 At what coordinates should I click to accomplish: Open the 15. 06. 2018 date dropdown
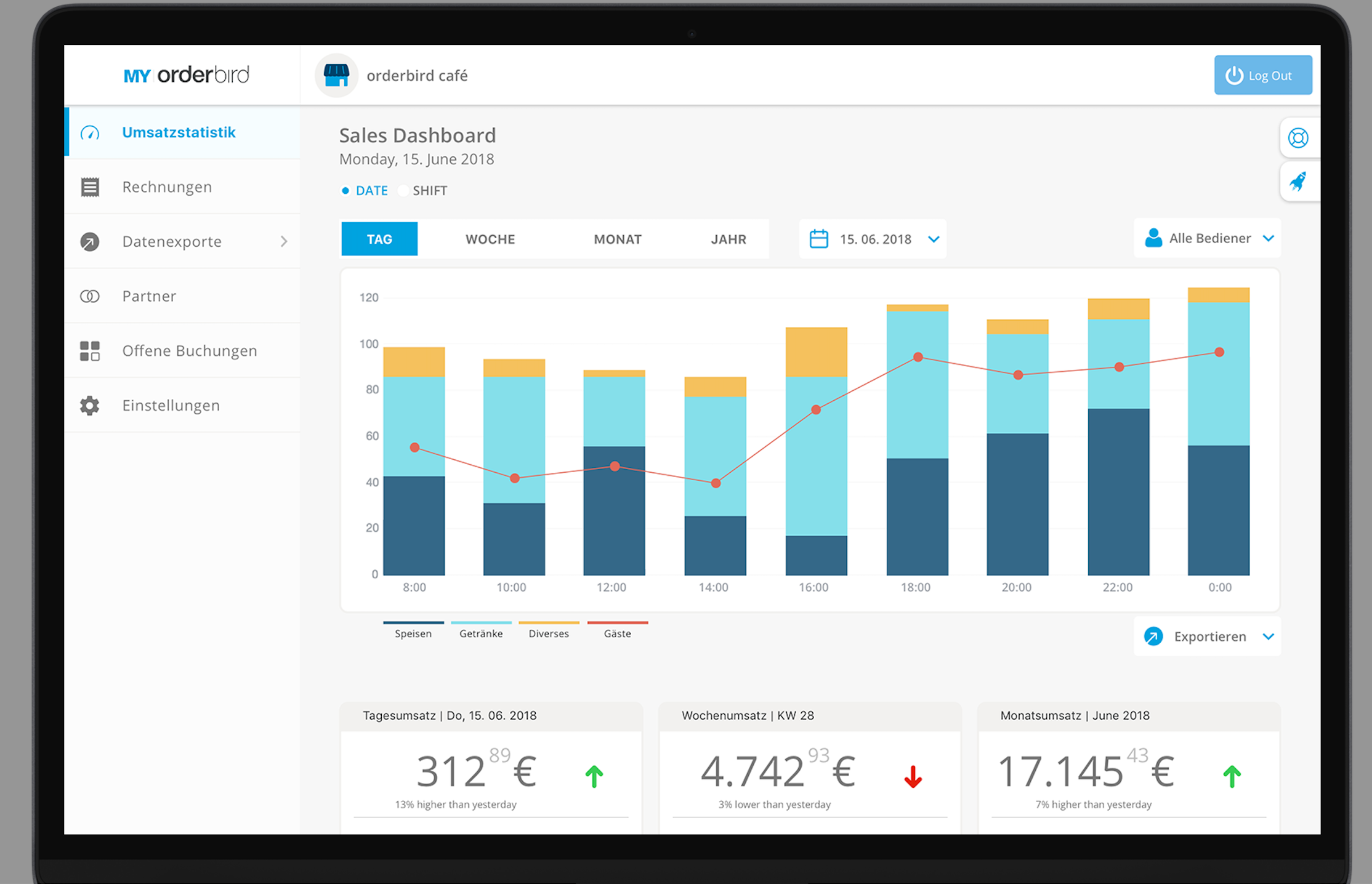[x=934, y=239]
